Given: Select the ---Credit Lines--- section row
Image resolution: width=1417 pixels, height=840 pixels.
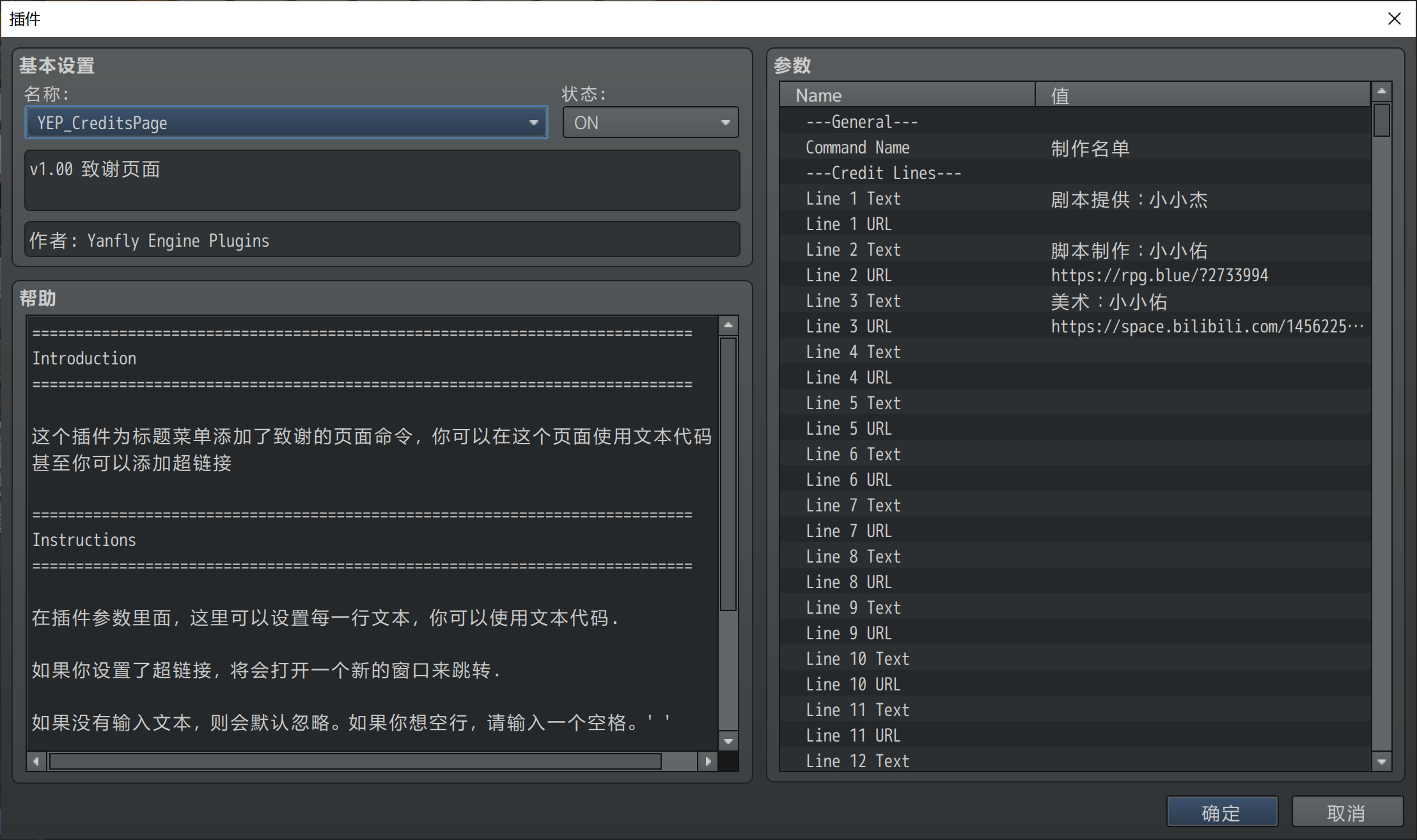Looking at the screenshot, I should click(x=1075, y=173).
